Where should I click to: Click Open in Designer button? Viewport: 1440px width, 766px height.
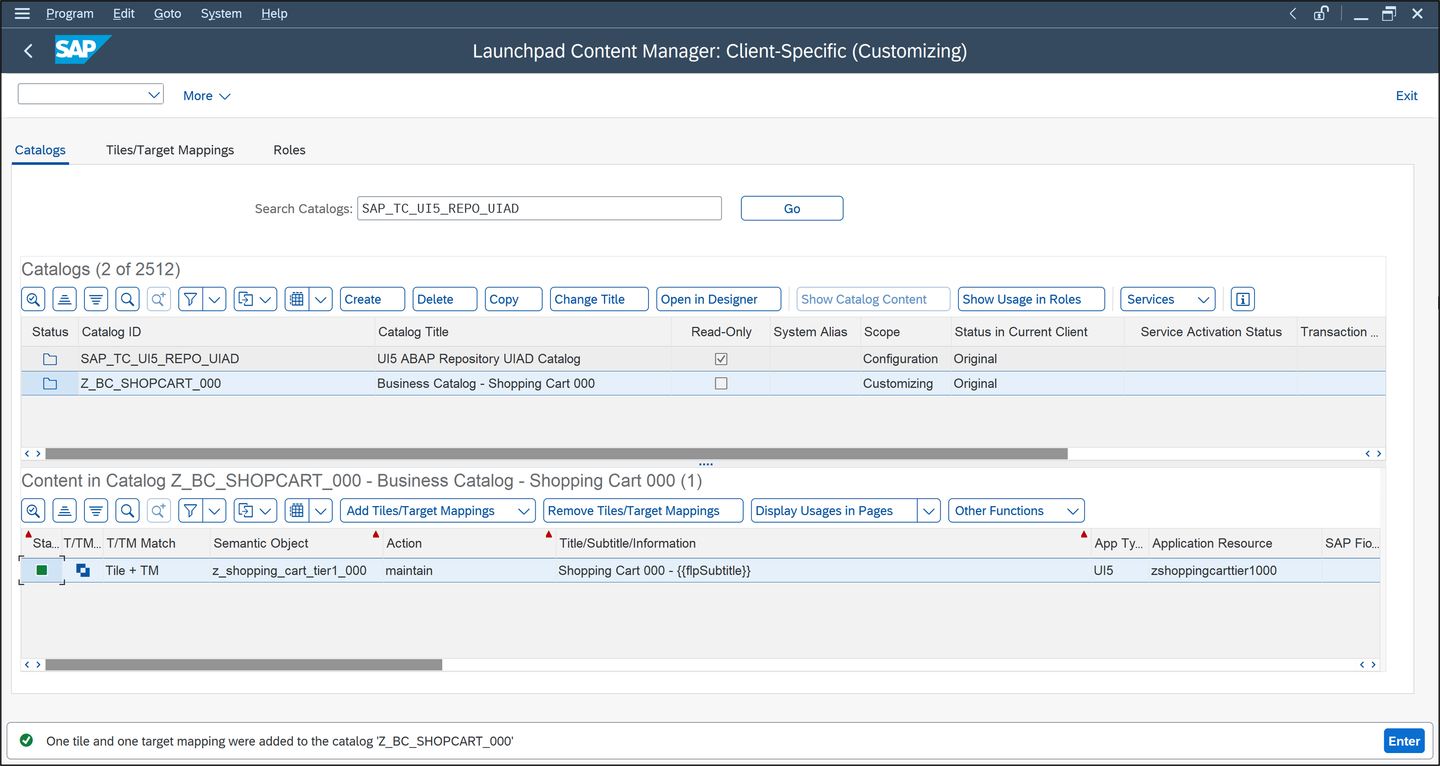pos(720,299)
